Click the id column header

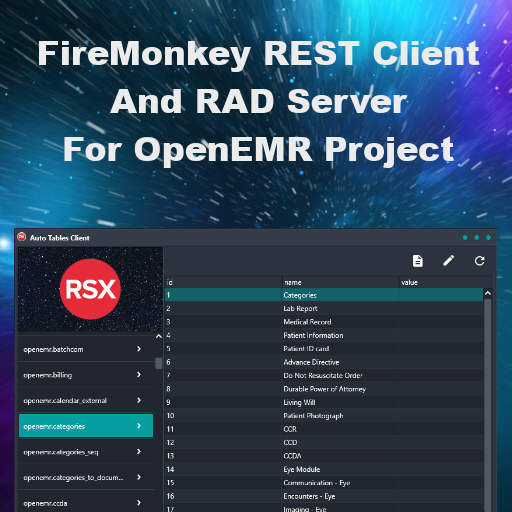pyautogui.click(x=223, y=282)
